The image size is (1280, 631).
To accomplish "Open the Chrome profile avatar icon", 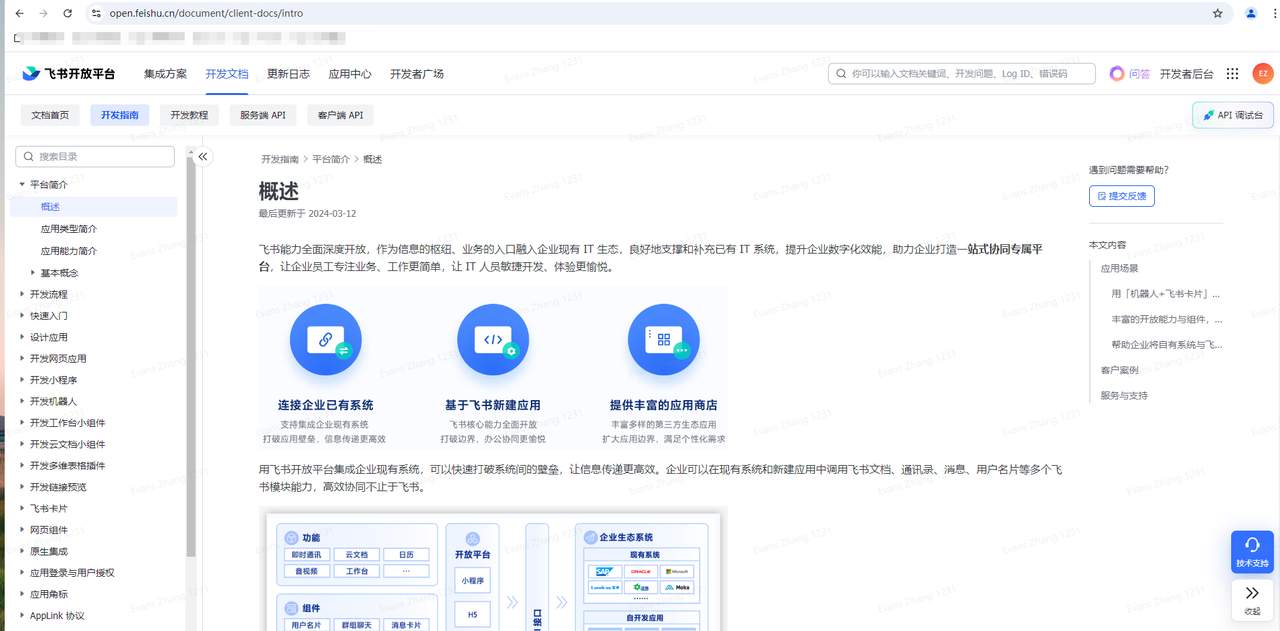I will (x=1251, y=14).
